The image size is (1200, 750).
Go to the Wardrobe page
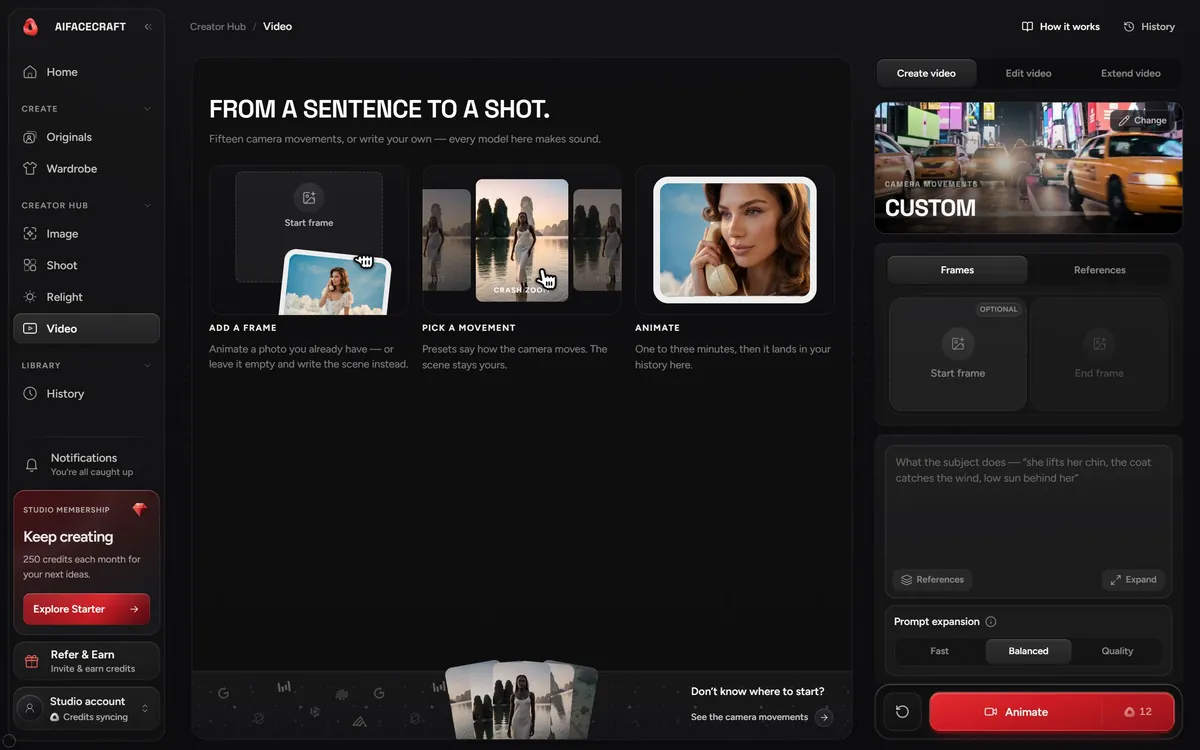pyautogui.click(x=86, y=169)
